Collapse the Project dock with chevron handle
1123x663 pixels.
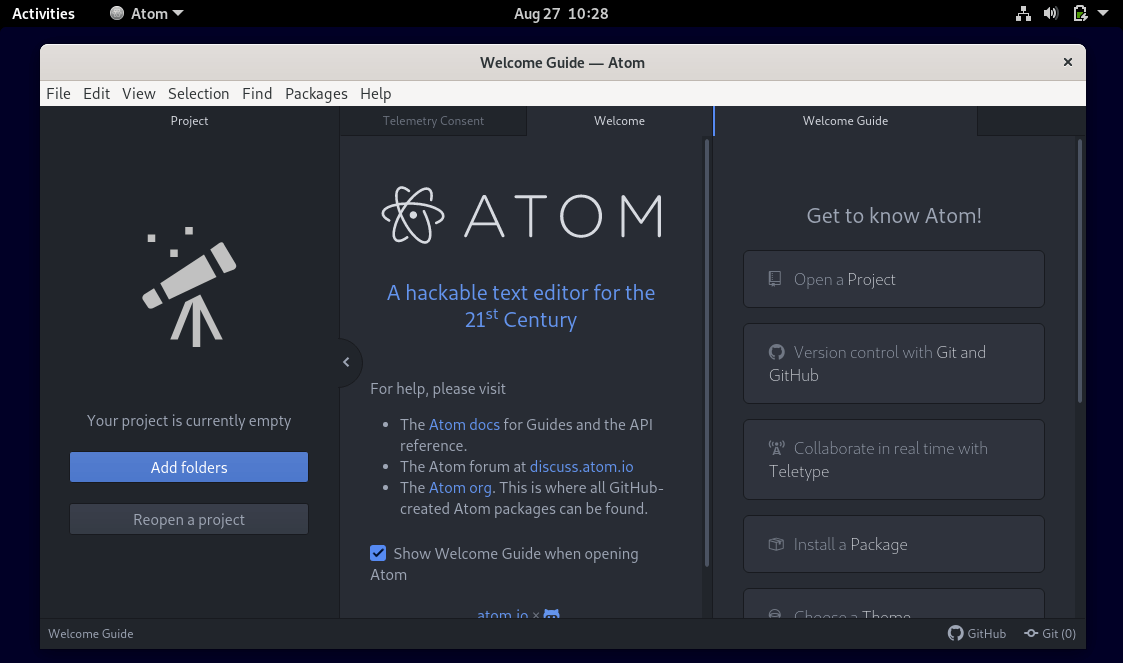point(347,362)
